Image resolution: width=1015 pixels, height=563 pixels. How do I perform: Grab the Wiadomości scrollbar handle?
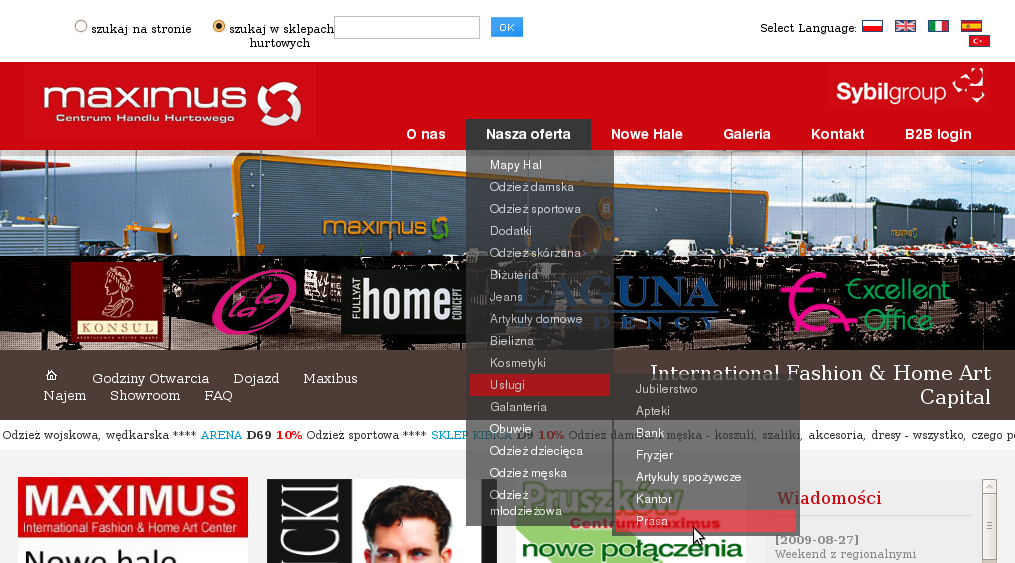coord(989,525)
